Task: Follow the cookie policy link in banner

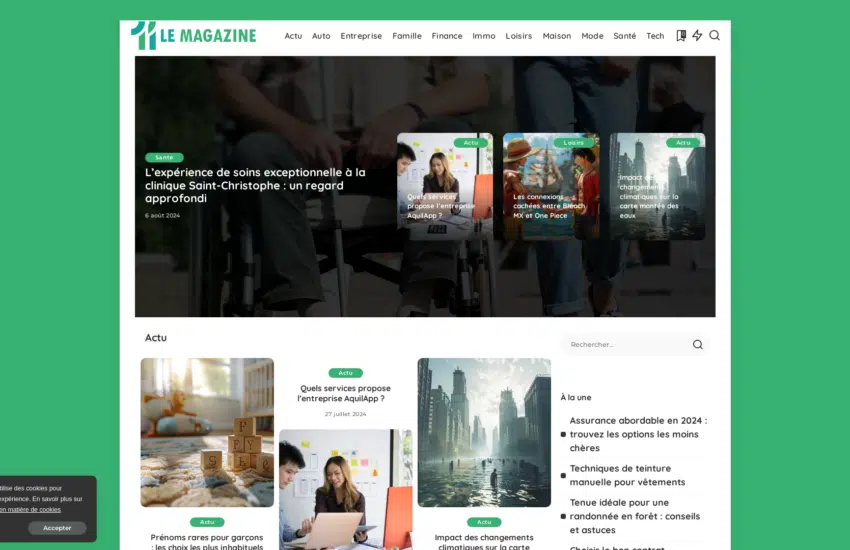Action: (30, 509)
